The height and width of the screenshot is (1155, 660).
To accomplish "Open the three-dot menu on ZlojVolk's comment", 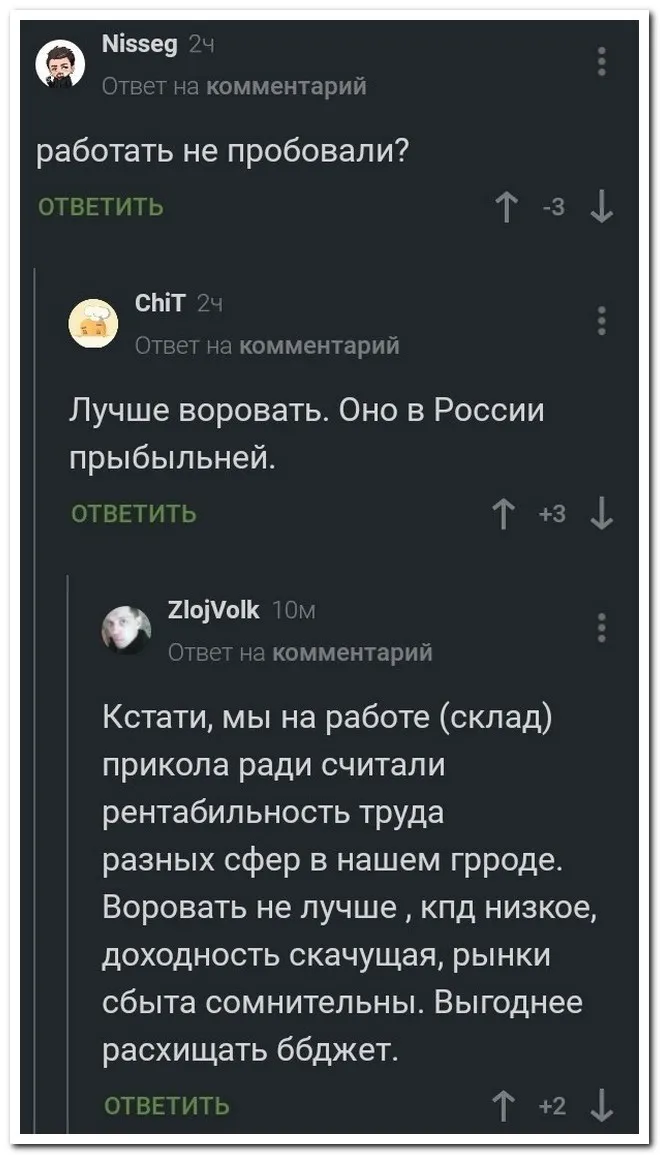I will 601,627.
